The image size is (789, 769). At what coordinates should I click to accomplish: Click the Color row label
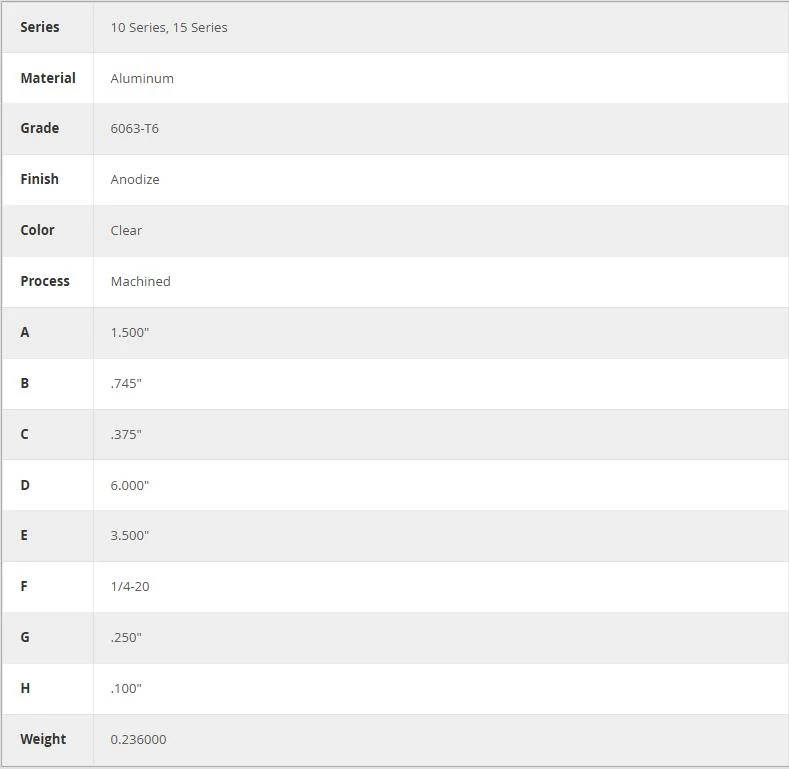point(37,230)
